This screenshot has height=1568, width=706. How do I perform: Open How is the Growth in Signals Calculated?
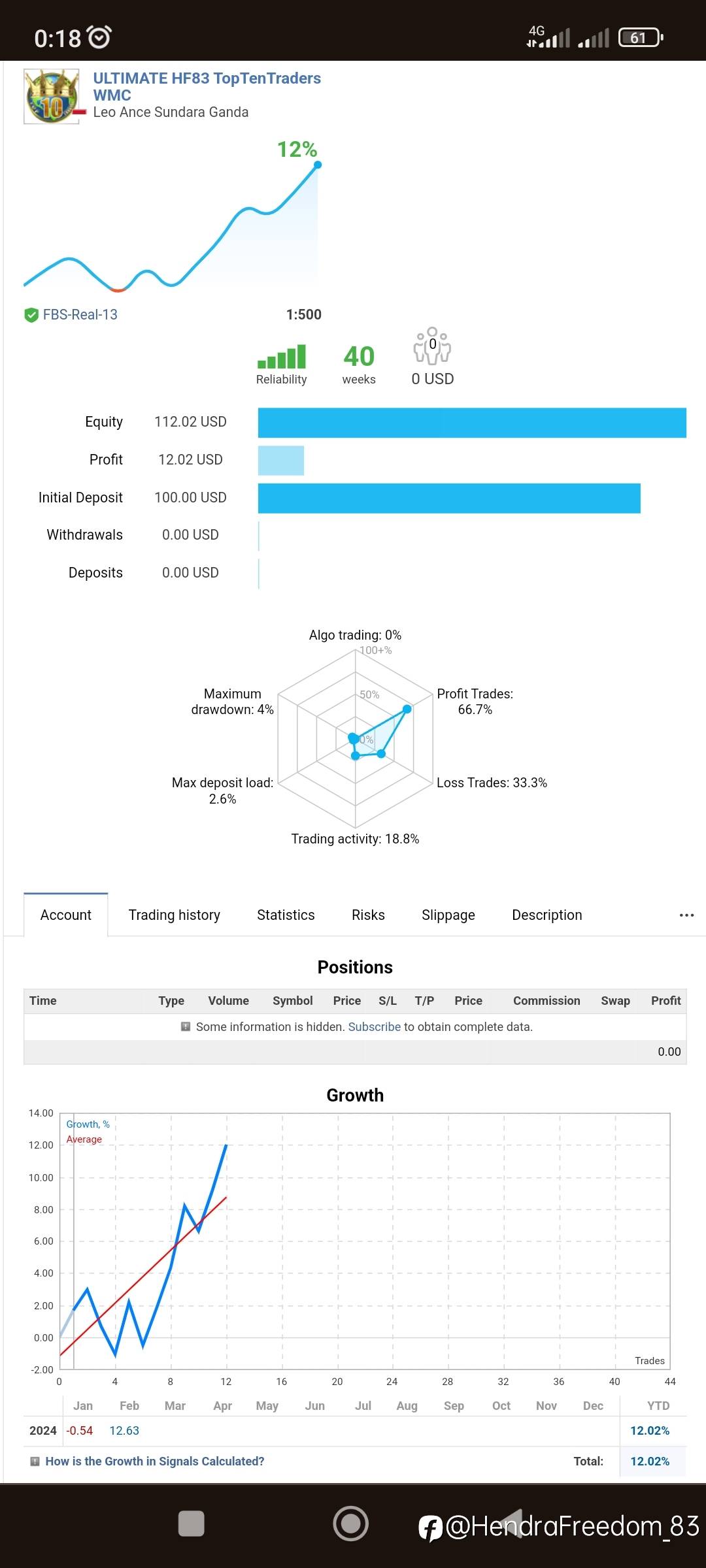point(155,1462)
